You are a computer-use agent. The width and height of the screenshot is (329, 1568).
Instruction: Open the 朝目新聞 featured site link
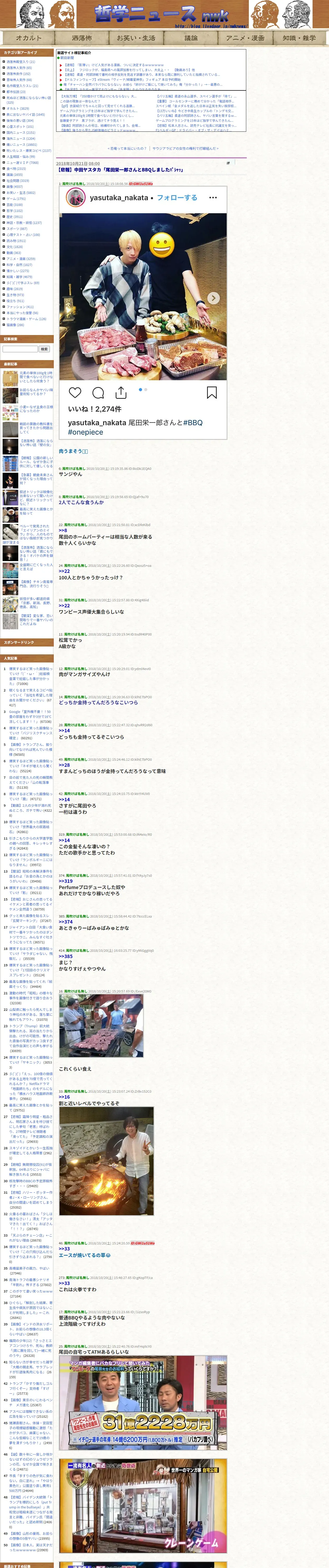(67, 58)
